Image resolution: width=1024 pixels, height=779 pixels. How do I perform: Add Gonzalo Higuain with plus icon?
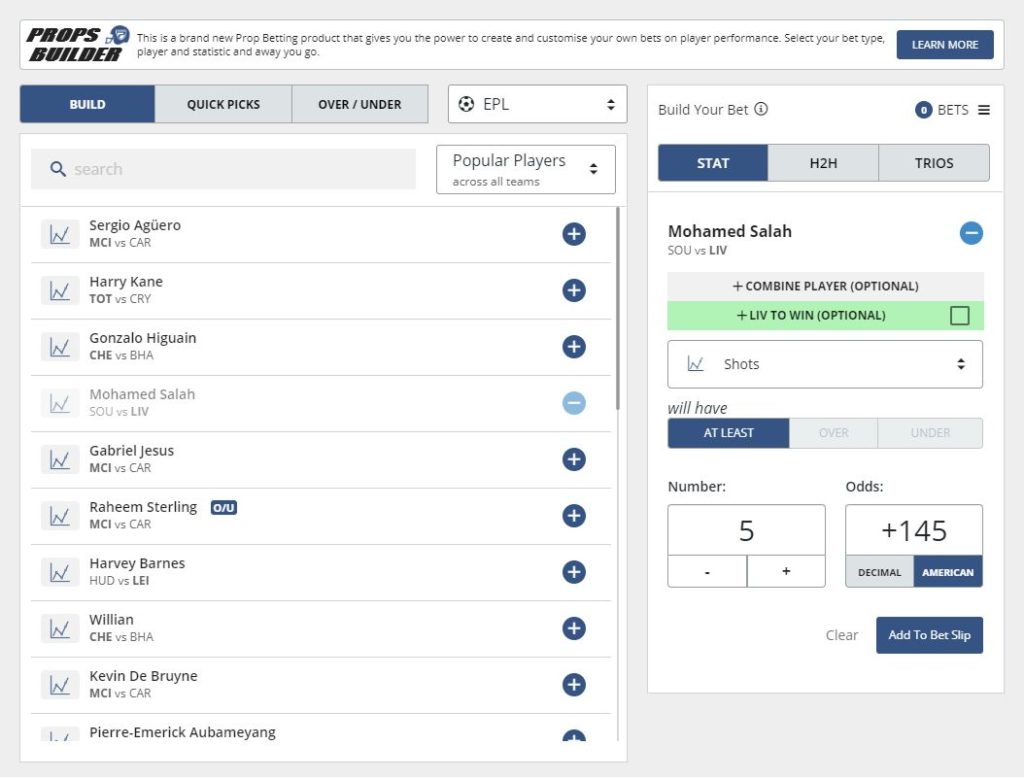(x=573, y=346)
